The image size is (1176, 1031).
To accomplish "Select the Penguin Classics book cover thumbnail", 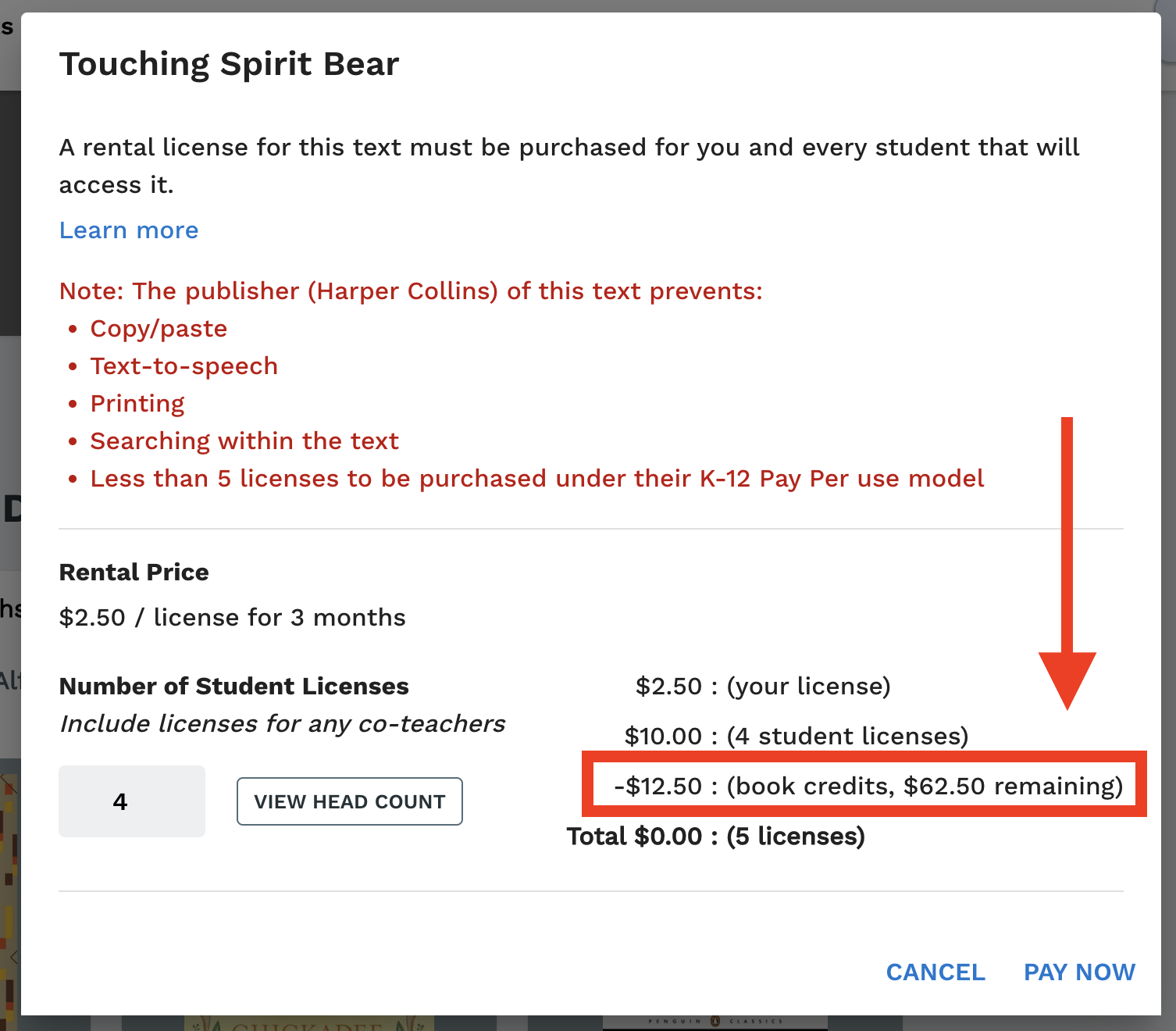I will (x=715, y=1022).
